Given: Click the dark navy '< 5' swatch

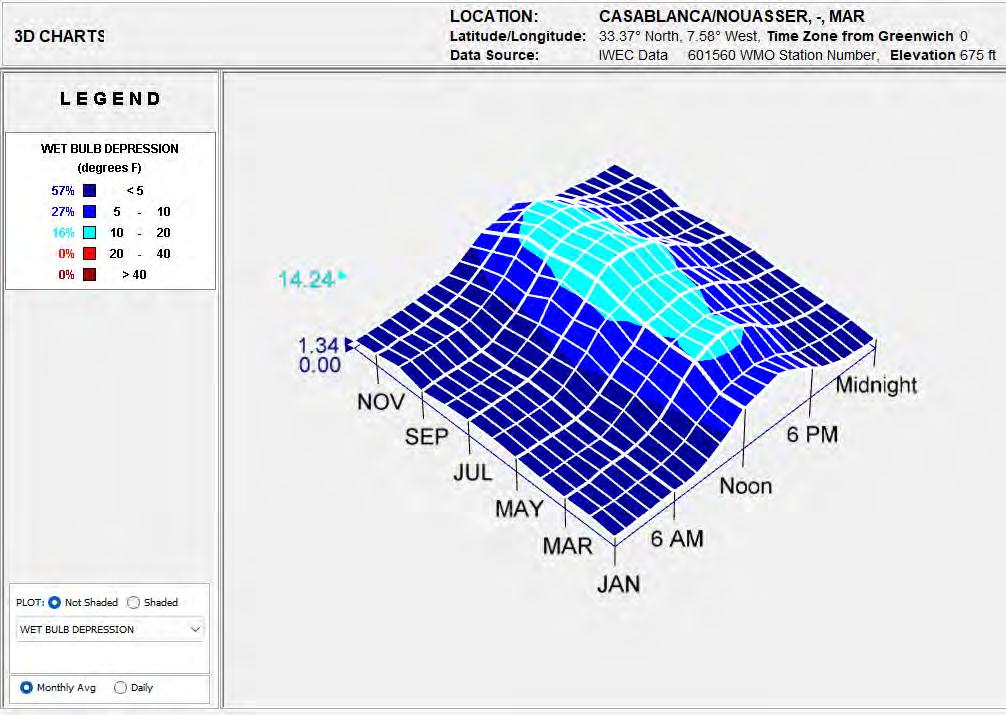Looking at the screenshot, I should pos(90,191).
